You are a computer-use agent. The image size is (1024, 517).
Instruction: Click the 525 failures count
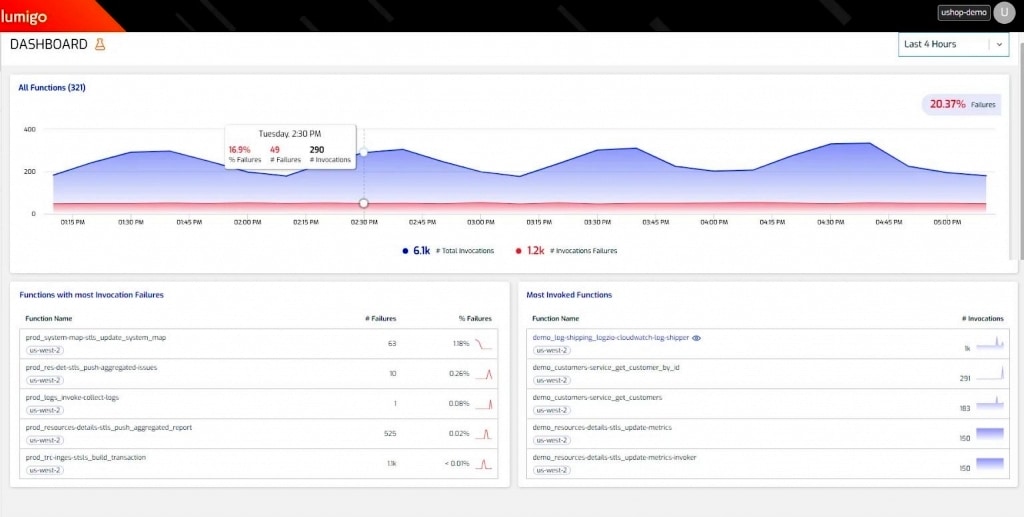pyautogui.click(x=391, y=433)
